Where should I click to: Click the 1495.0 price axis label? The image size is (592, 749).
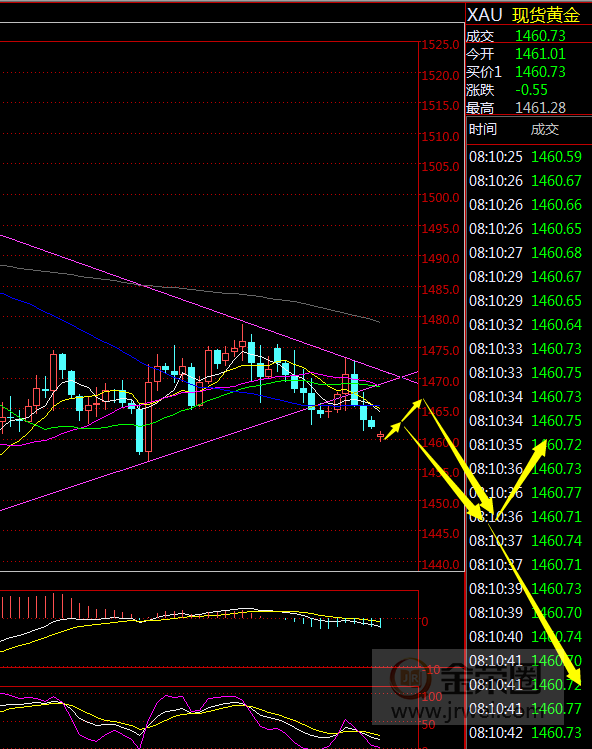coord(440,228)
